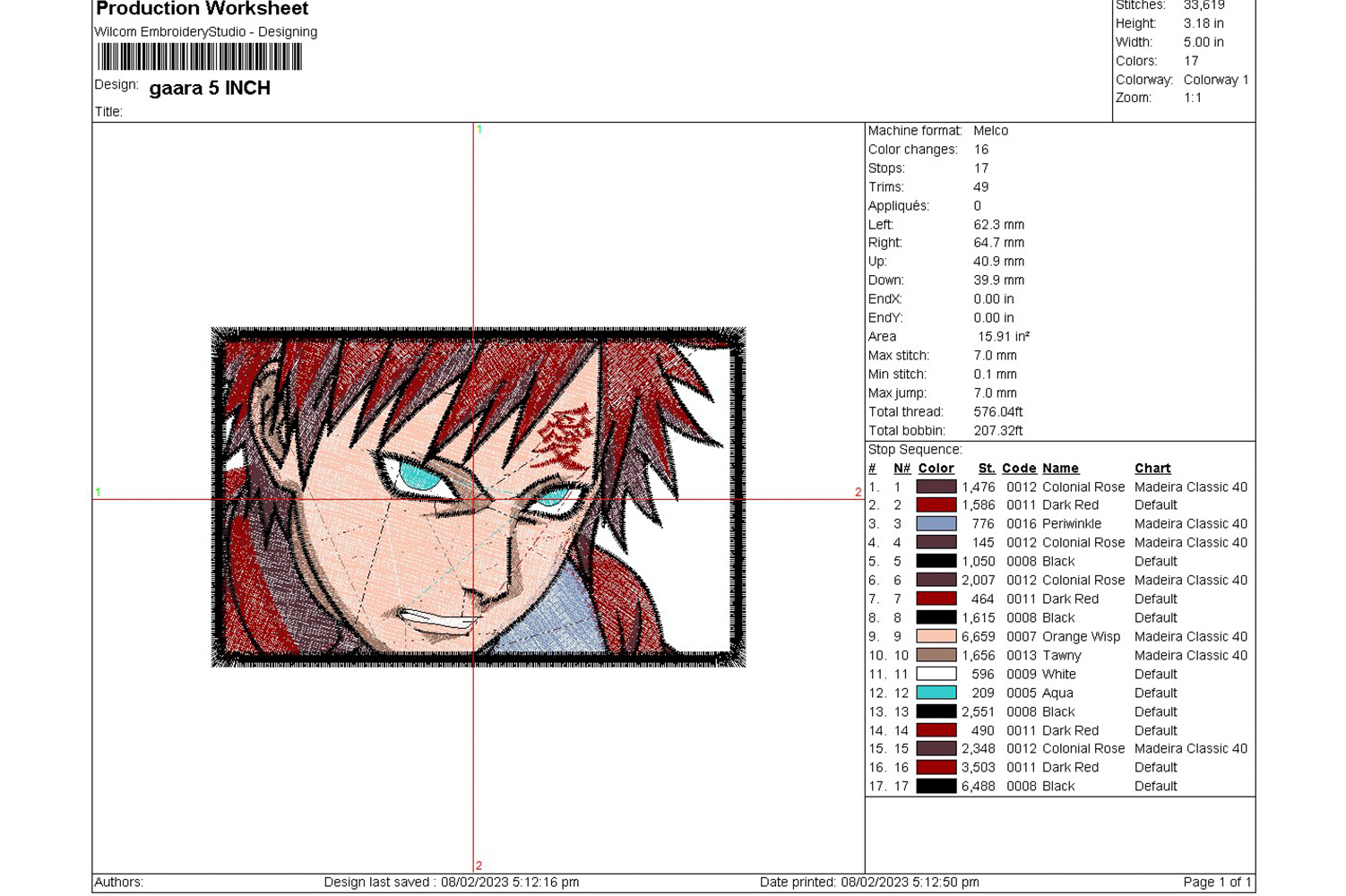
Task: Click the 'Stop Sequence:' label
Action: tap(915, 450)
